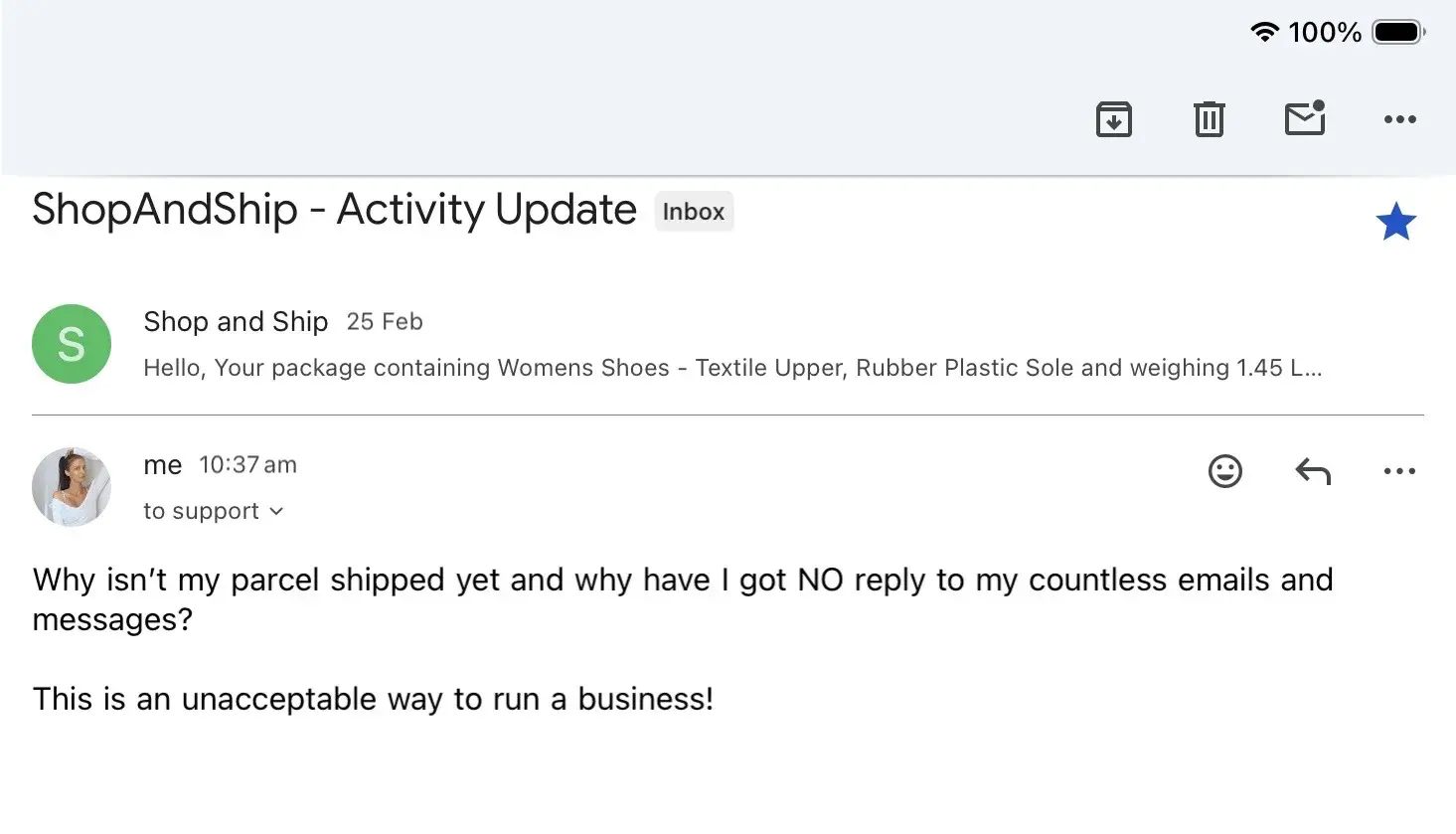The width and height of the screenshot is (1456, 834).
Task: Click the email subject ShopAndShip - Activity Update
Action: coord(334,210)
